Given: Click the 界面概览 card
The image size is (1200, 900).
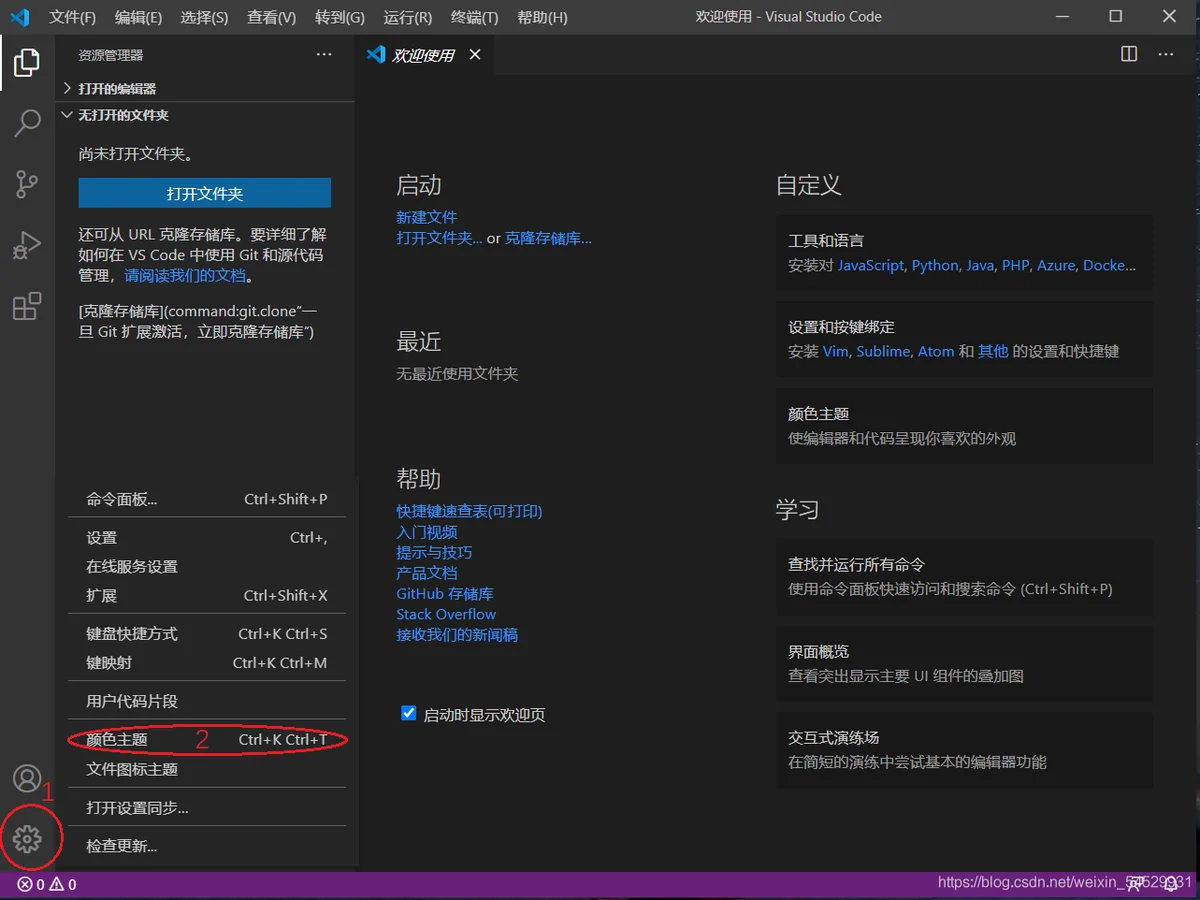Looking at the screenshot, I should [964, 663].
